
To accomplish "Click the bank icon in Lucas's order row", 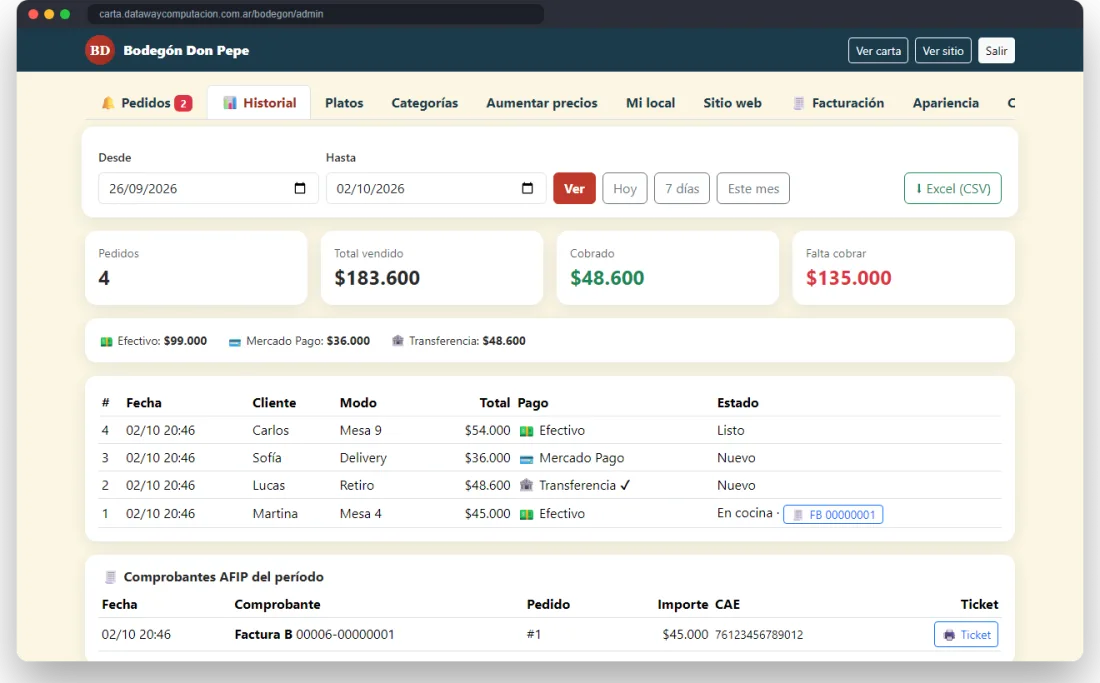I will (x=526, y=485).
